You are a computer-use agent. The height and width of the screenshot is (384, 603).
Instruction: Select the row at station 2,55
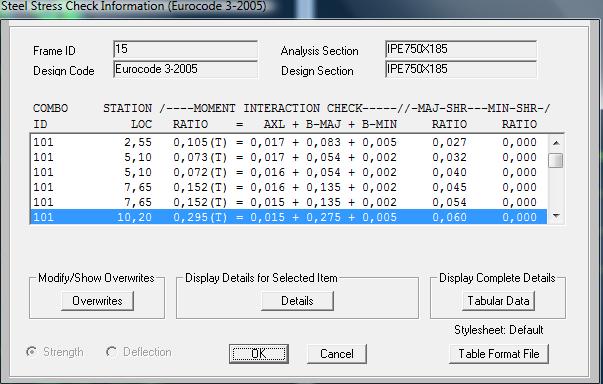pyautogui.click(x=288, y=142)
